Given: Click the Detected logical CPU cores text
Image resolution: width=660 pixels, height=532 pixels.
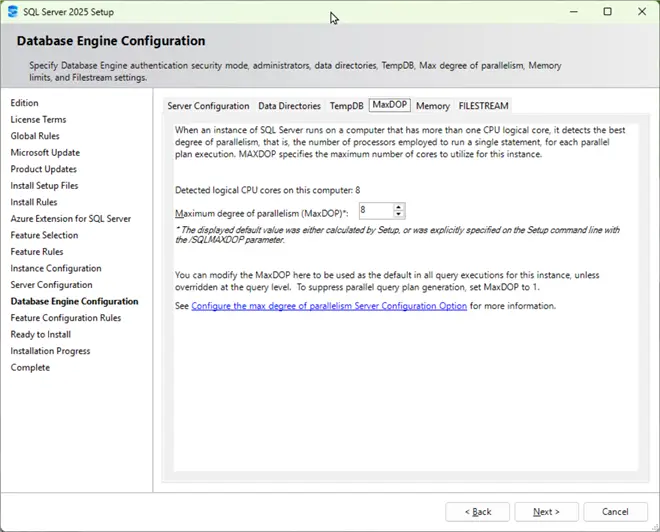Looking at the screenshot, I should (x=268, y=190).
